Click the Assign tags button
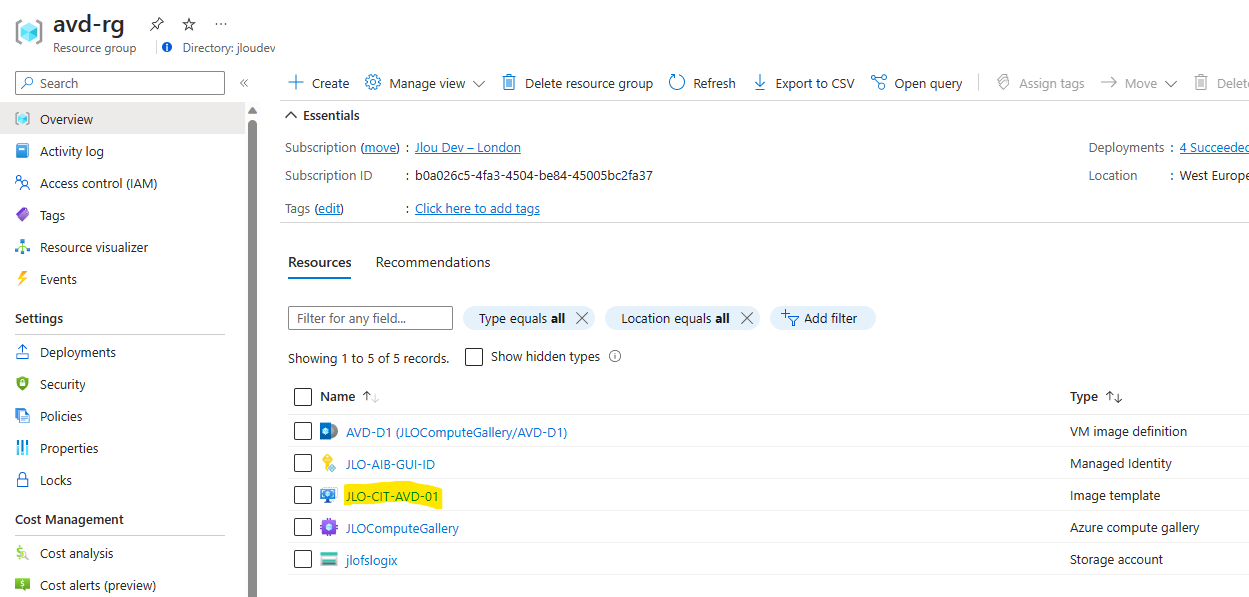The image size is (1249, 597). (1040, 83)
